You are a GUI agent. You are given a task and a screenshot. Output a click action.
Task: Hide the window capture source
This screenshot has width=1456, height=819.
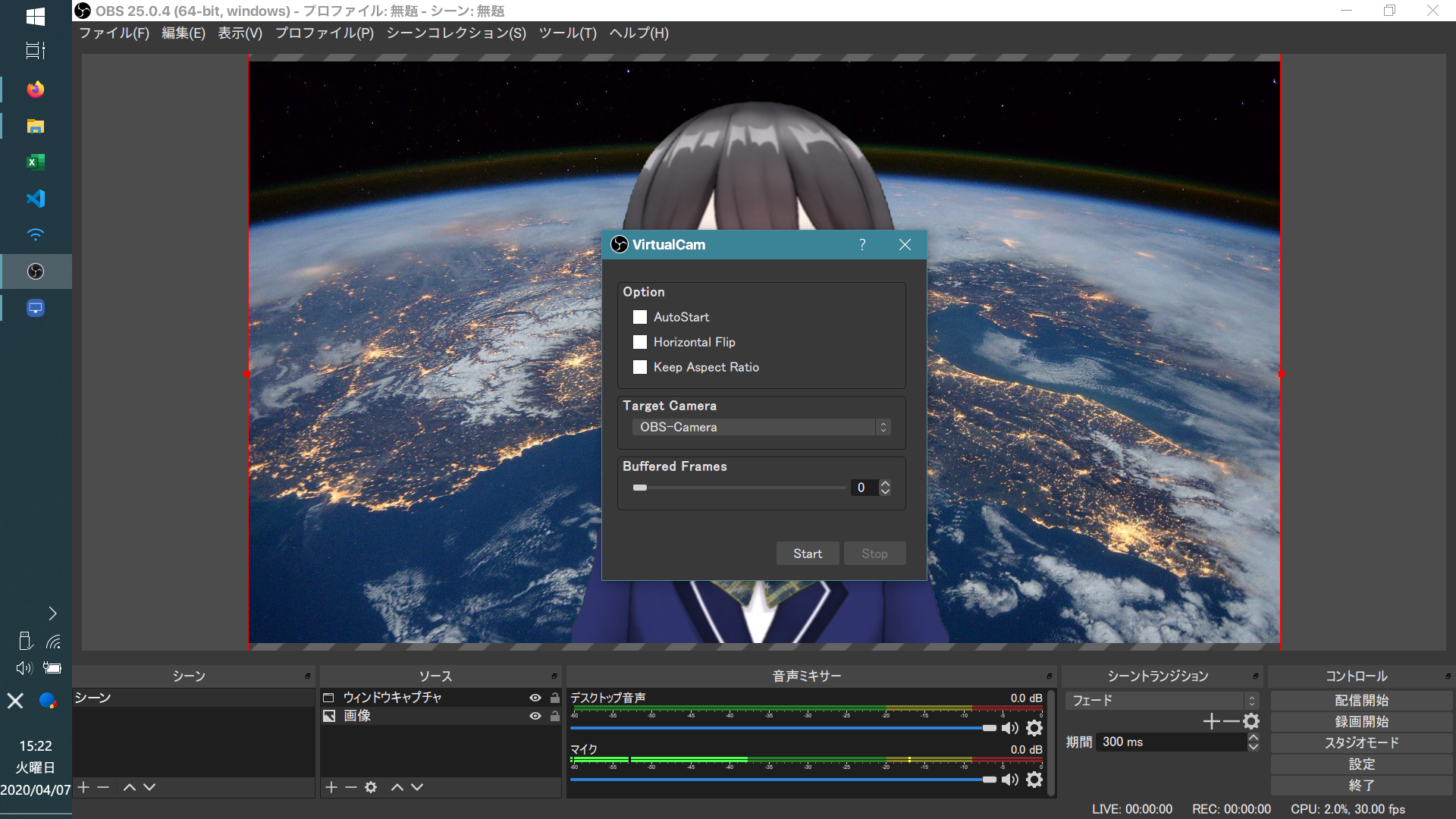(535, 698)
